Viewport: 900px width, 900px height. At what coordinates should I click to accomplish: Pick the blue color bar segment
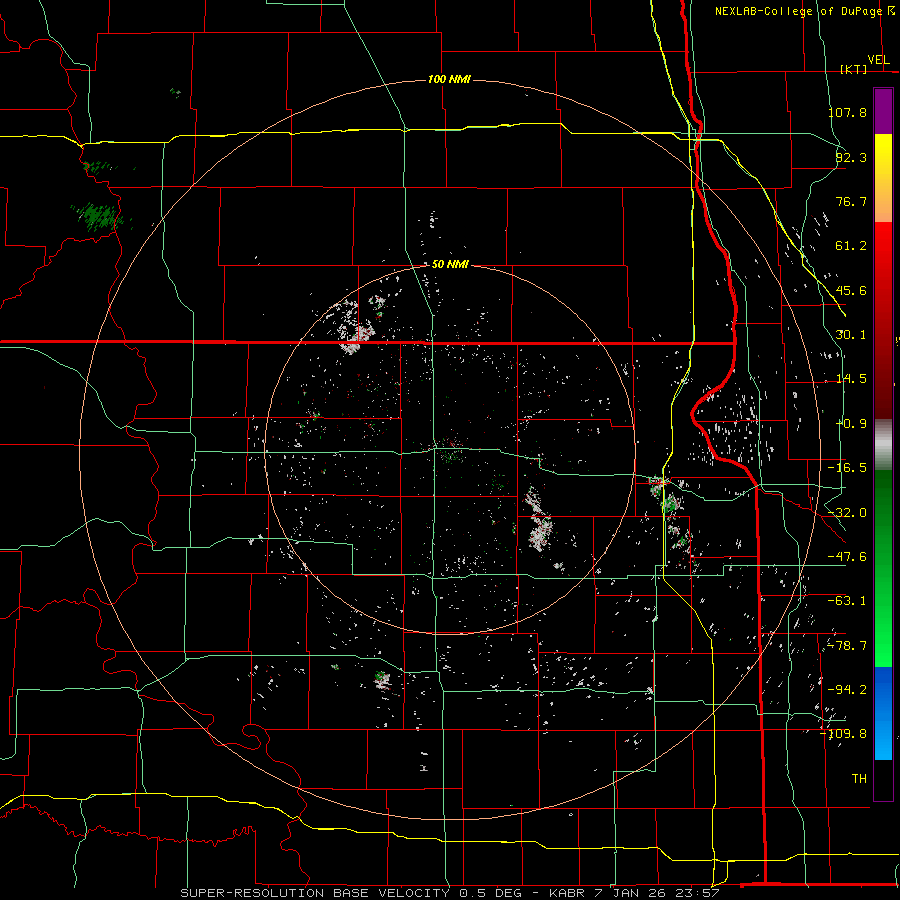(883, 713)
